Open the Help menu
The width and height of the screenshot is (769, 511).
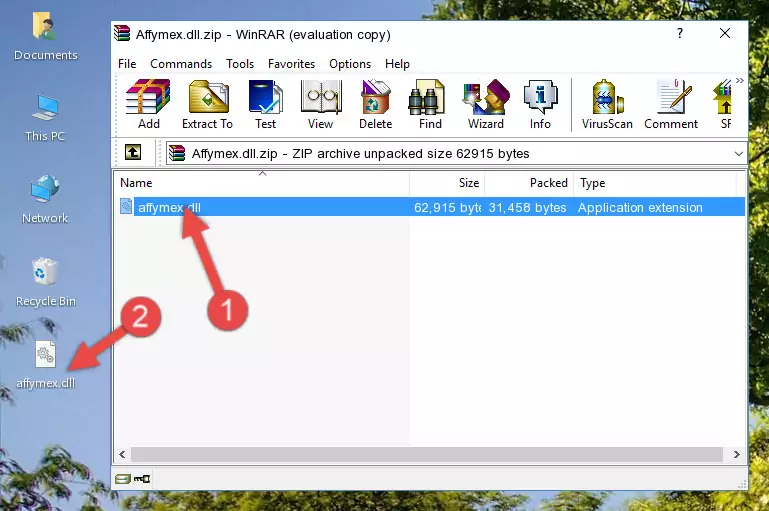click(x=397, y=64)
